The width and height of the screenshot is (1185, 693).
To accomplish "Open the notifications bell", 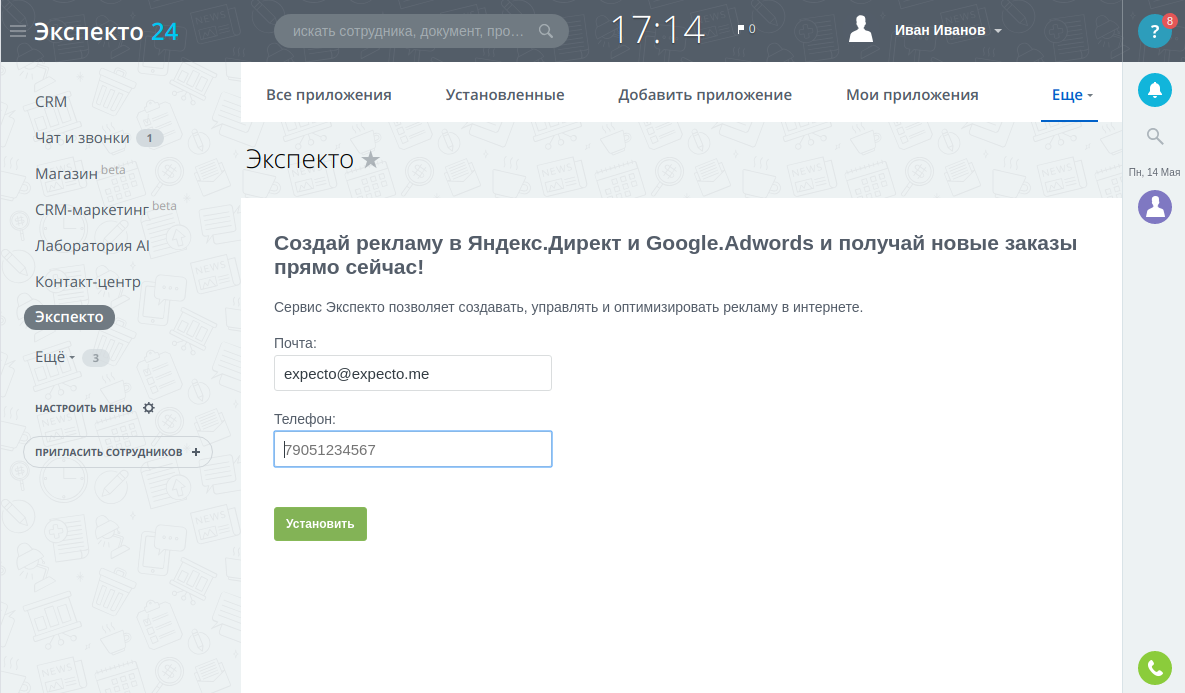I will coord(1155,90).
